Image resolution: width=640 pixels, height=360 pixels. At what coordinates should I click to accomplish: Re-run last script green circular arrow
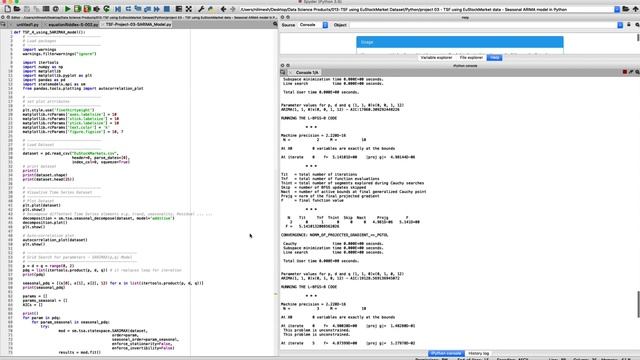[x=107, y=9]
